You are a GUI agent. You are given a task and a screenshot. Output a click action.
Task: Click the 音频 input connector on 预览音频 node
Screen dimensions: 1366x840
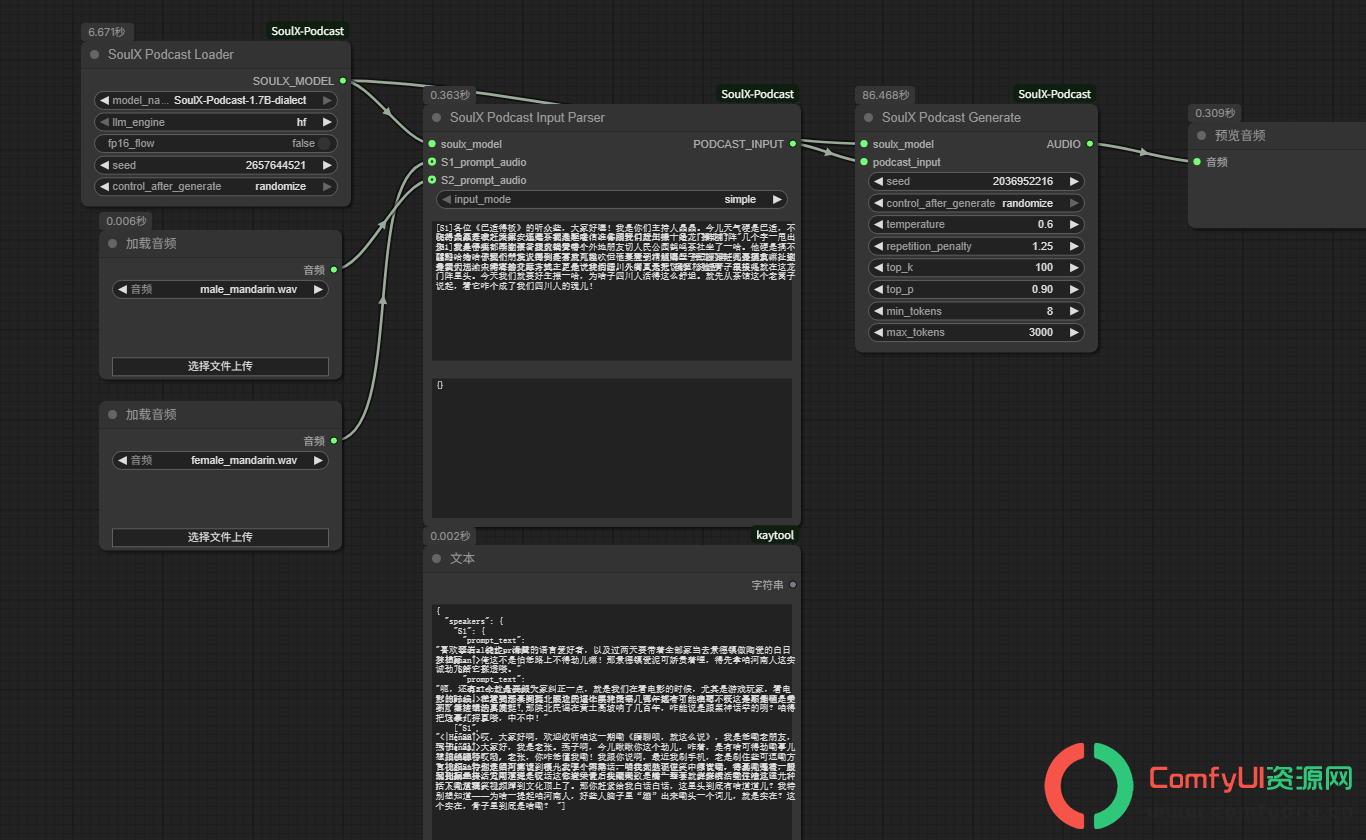pos(1197,162)
